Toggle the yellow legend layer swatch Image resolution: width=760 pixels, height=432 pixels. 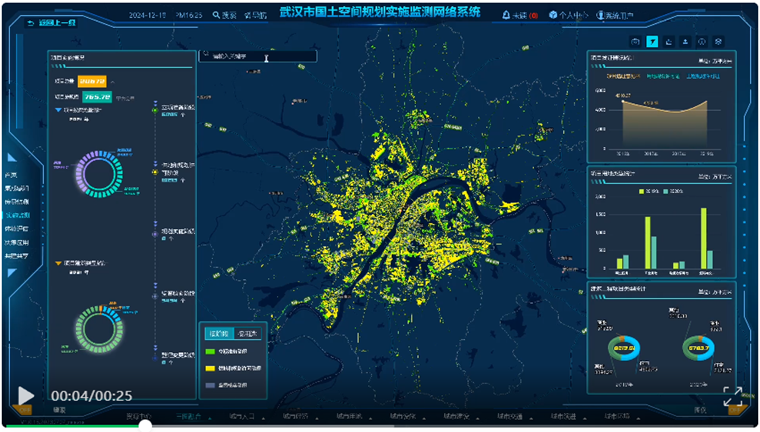pyautogui.click(x=210, y=368)
